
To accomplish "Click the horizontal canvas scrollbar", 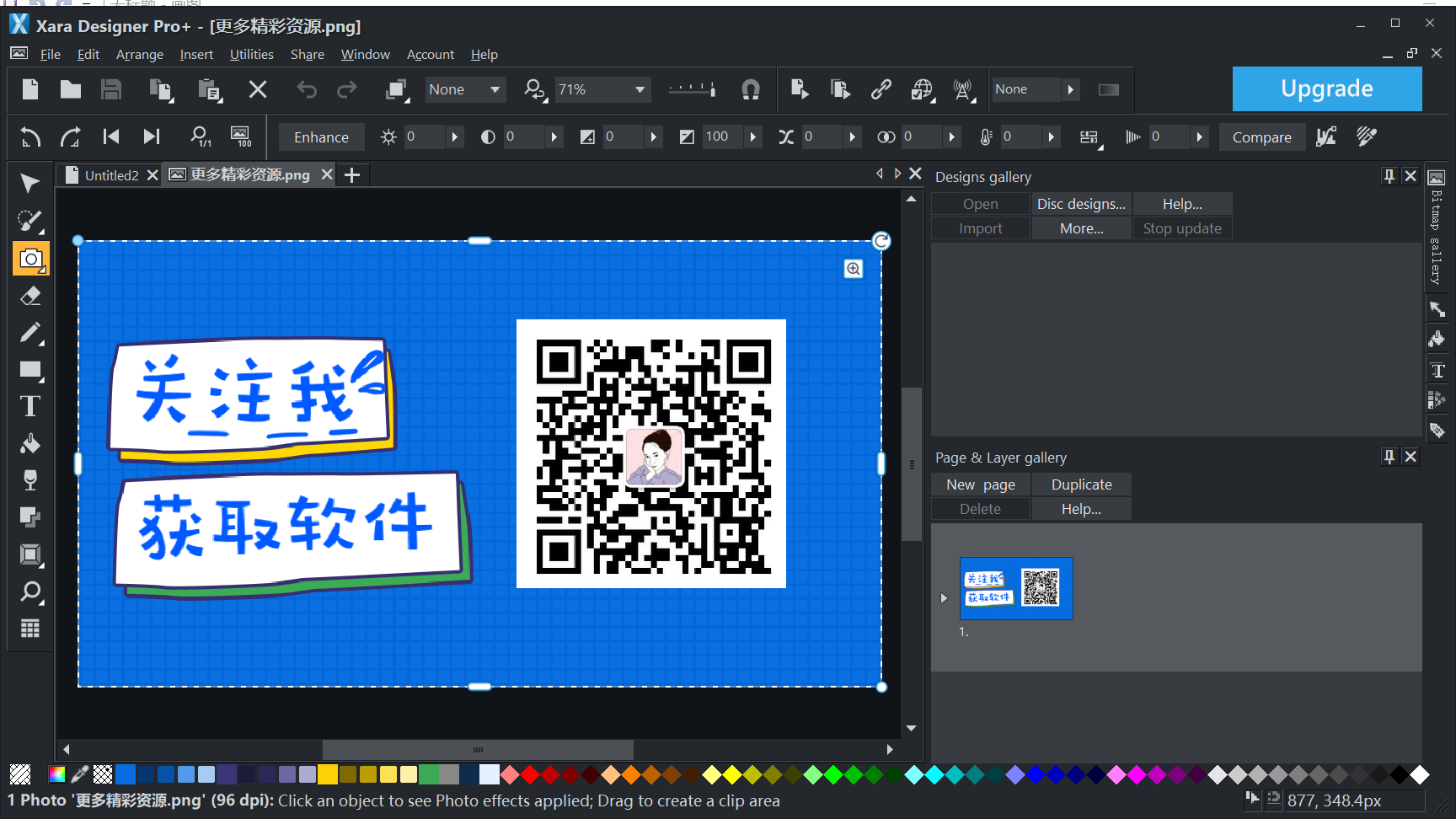I will click(478, 749).
